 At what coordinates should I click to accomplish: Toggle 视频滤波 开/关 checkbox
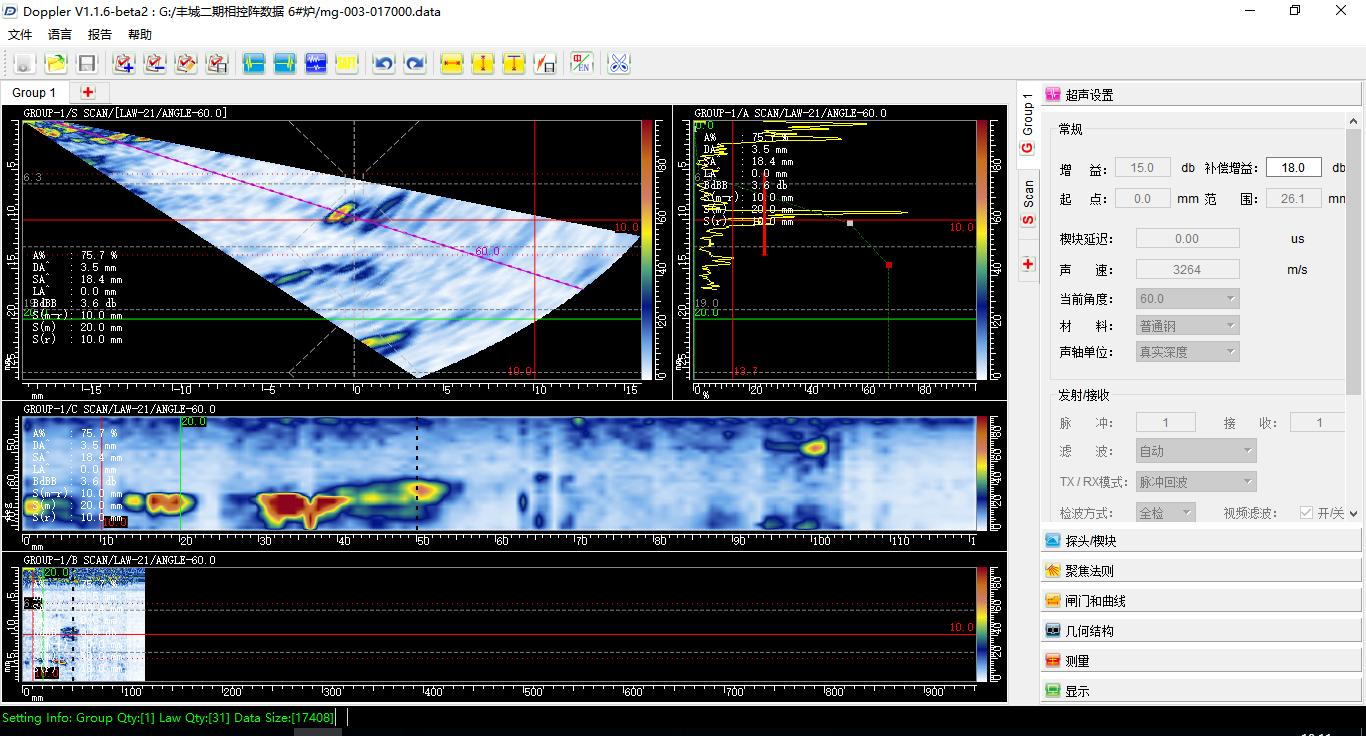pos(1306,512)
